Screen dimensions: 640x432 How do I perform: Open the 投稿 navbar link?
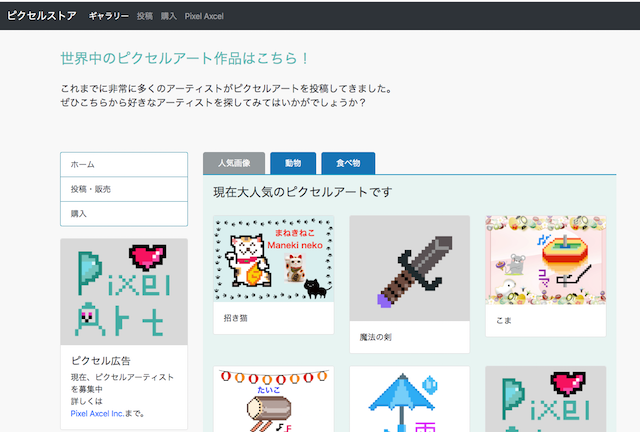click(145, 17)
